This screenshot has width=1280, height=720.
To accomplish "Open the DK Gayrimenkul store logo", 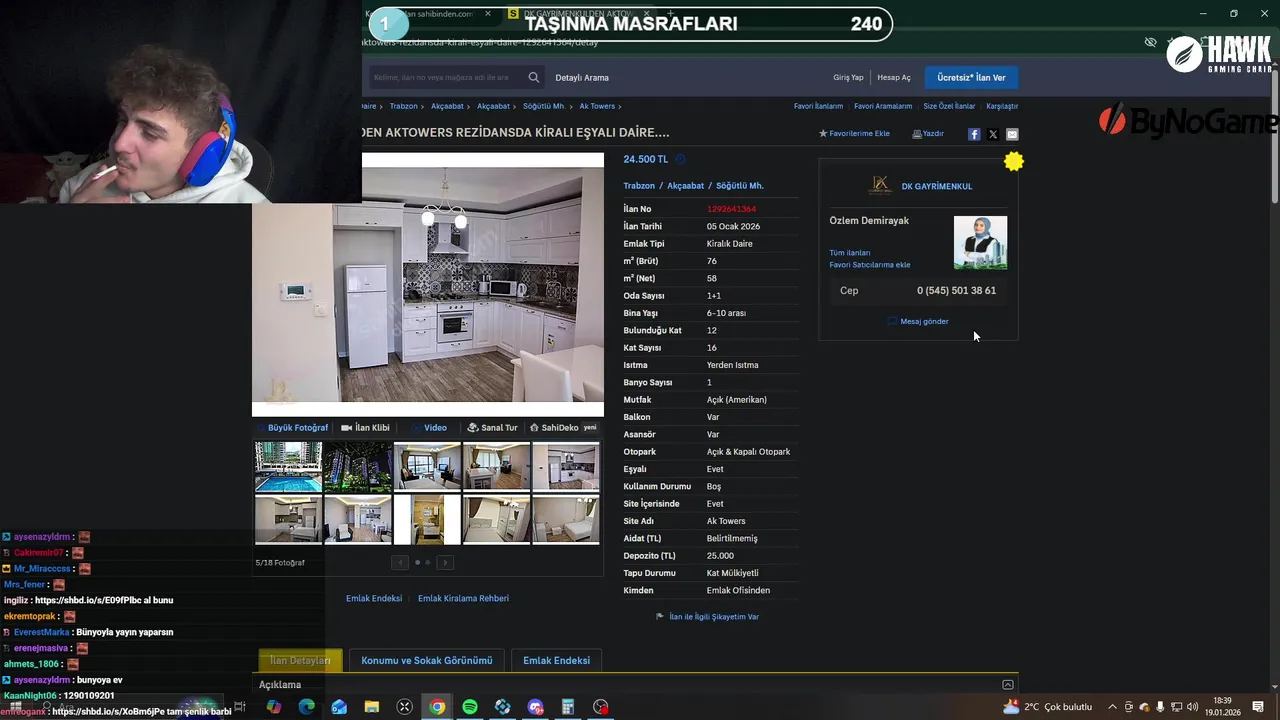I will tap(880, 185).
